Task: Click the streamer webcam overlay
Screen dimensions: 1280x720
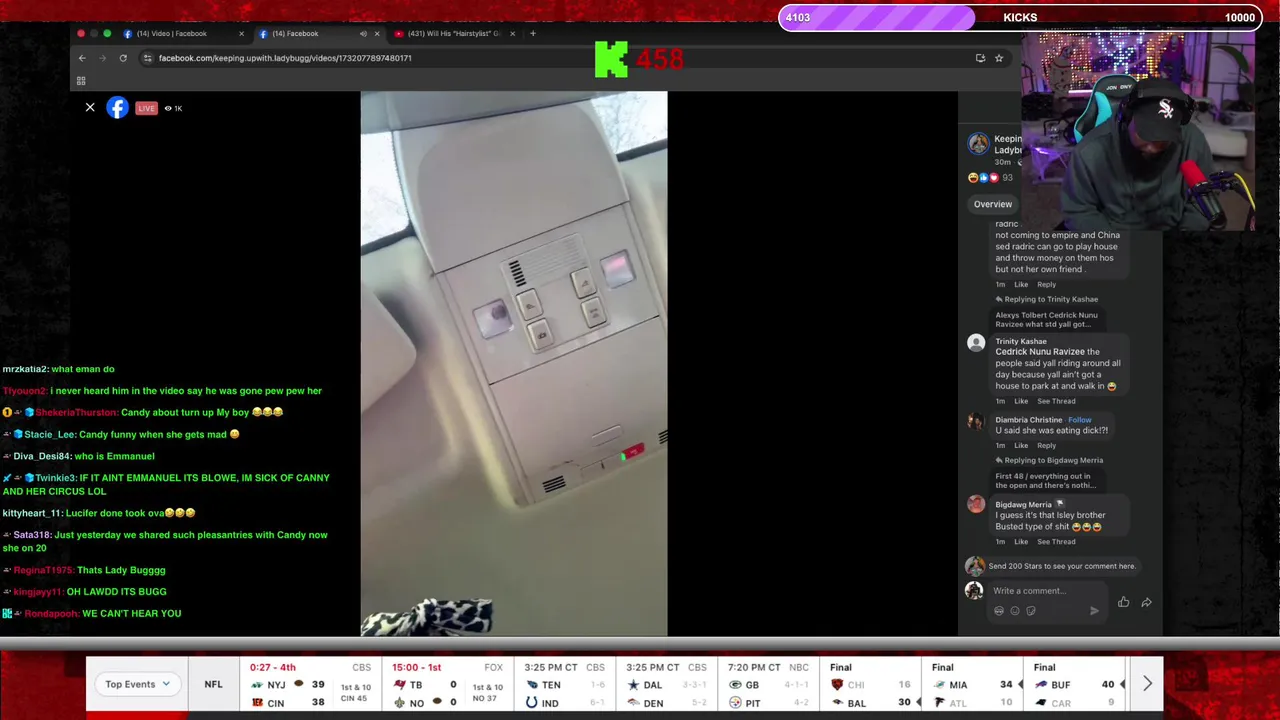Action: click(x=1138, y=131)
